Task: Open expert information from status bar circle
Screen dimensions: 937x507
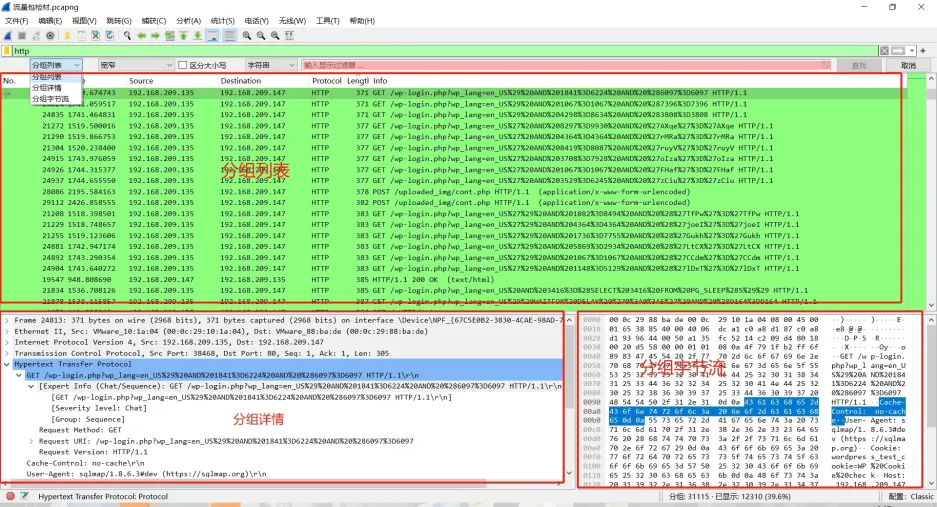Action: [10, 496]
